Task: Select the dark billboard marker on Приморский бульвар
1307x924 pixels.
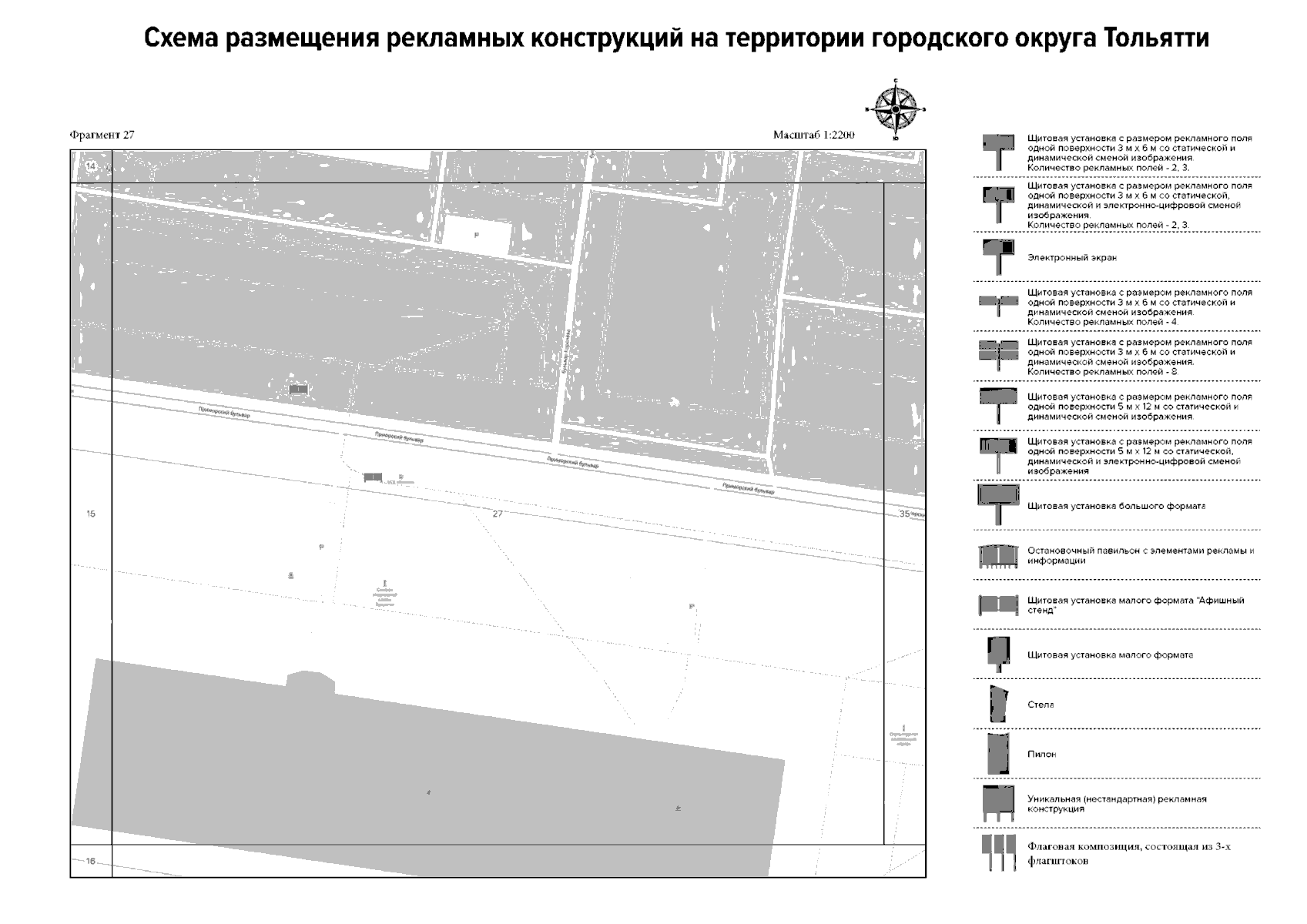Action: click(374, 477)
